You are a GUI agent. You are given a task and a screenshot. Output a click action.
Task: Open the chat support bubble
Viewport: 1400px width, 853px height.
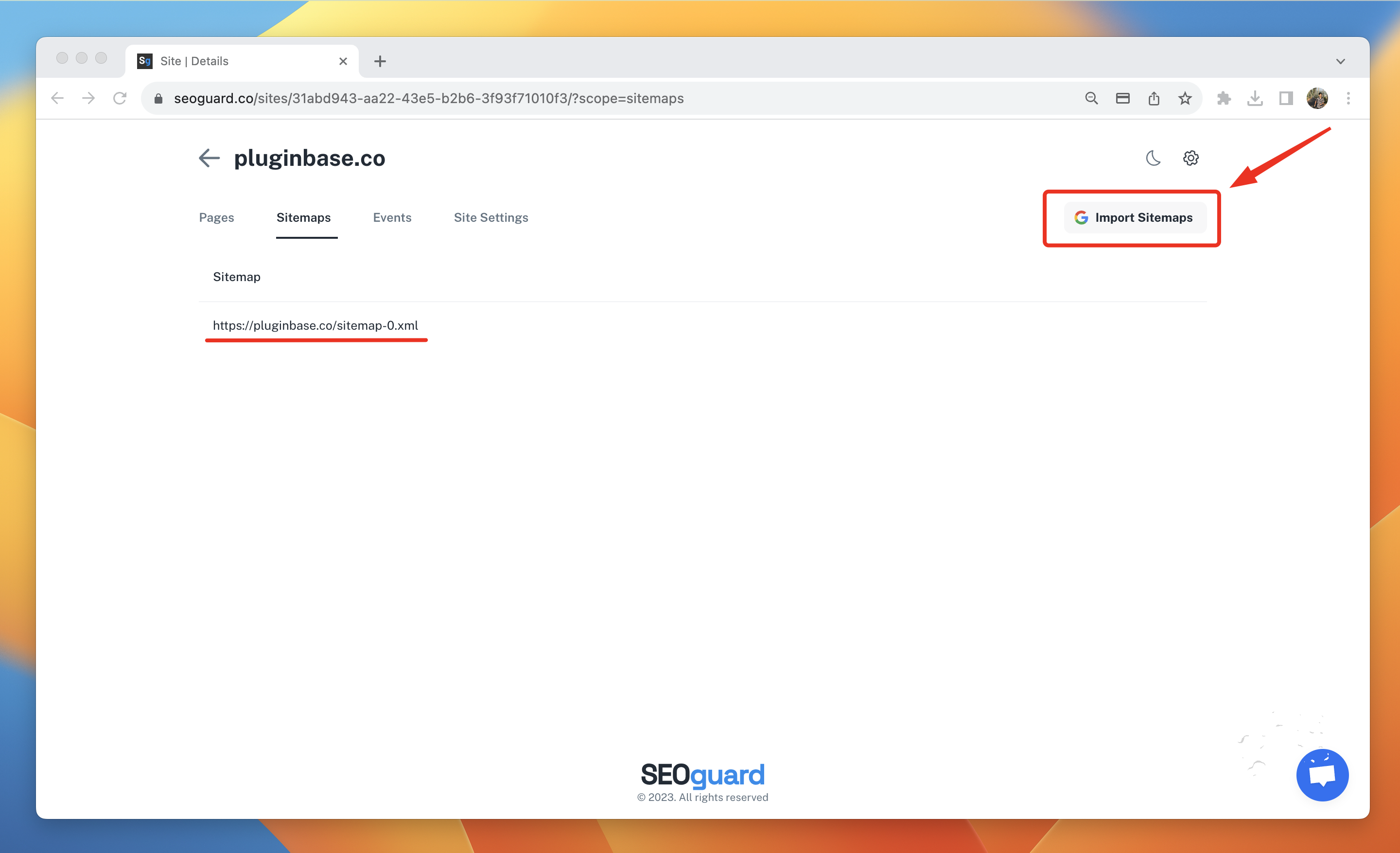point(1322,775)
